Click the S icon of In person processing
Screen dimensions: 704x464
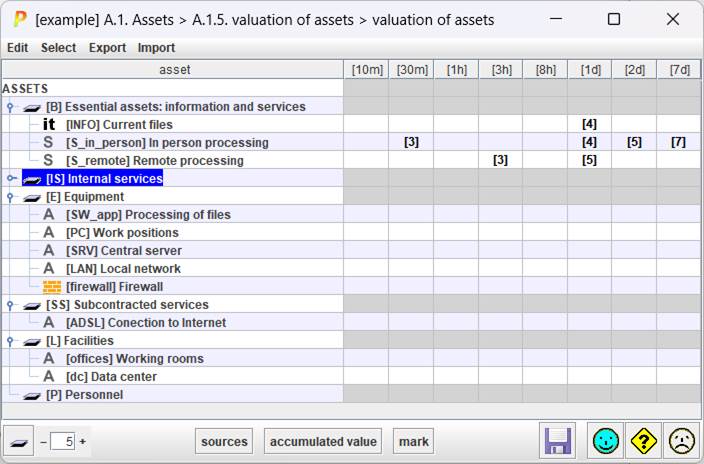tap(48, 142)
